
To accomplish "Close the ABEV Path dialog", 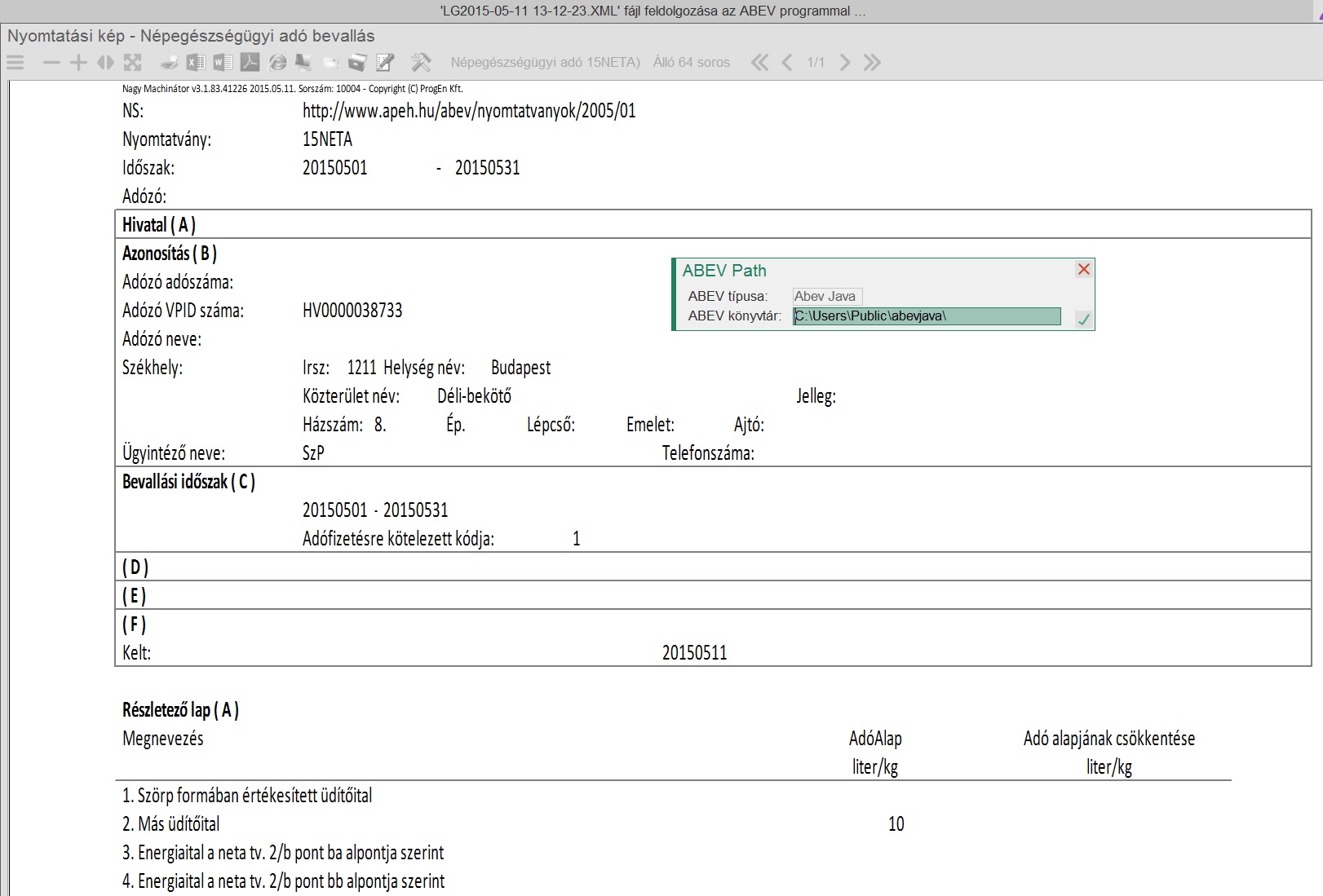I will pyautogui.click(x=1083, y=269).
